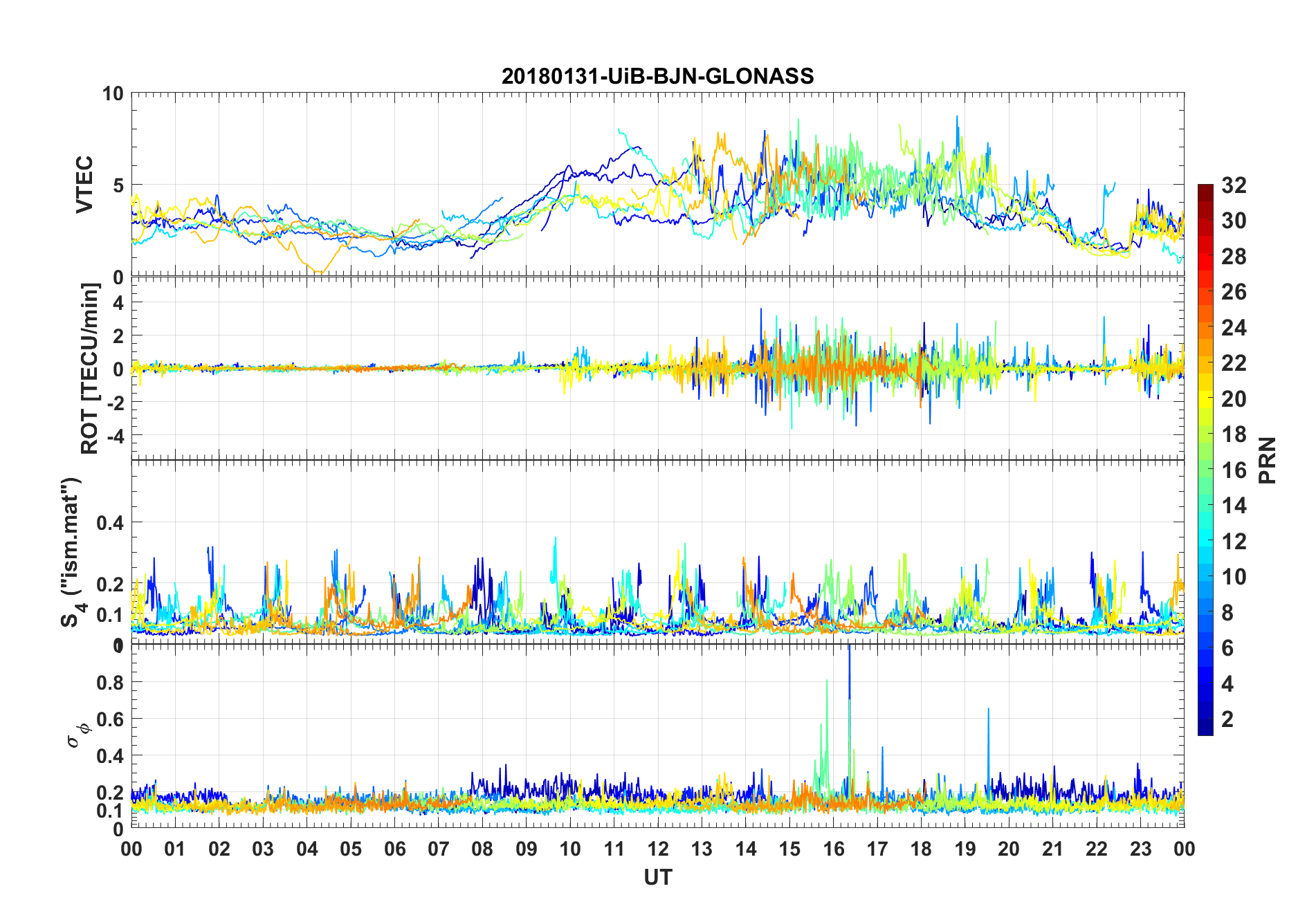Select the UT x-axis label
Viewport: 1316px width, 920px height.
pos(657,878)
